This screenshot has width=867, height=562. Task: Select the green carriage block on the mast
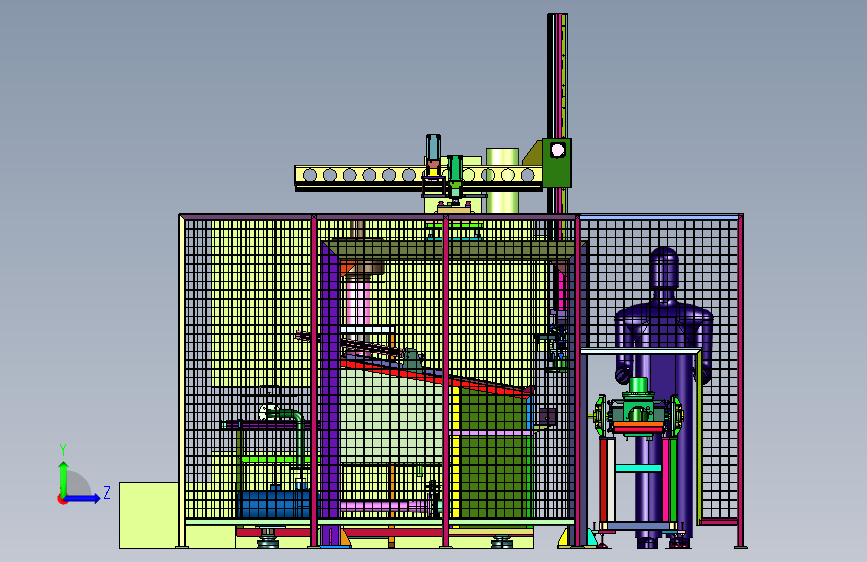[x=556, y=163]
